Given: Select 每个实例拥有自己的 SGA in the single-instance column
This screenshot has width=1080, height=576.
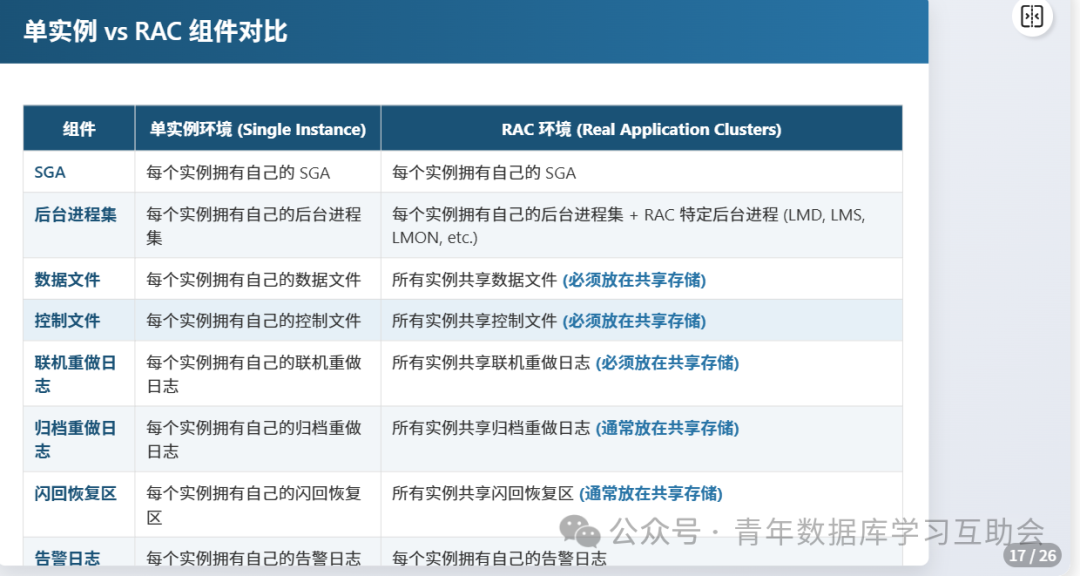Looking at the screenshot, I should click(238, 172).
